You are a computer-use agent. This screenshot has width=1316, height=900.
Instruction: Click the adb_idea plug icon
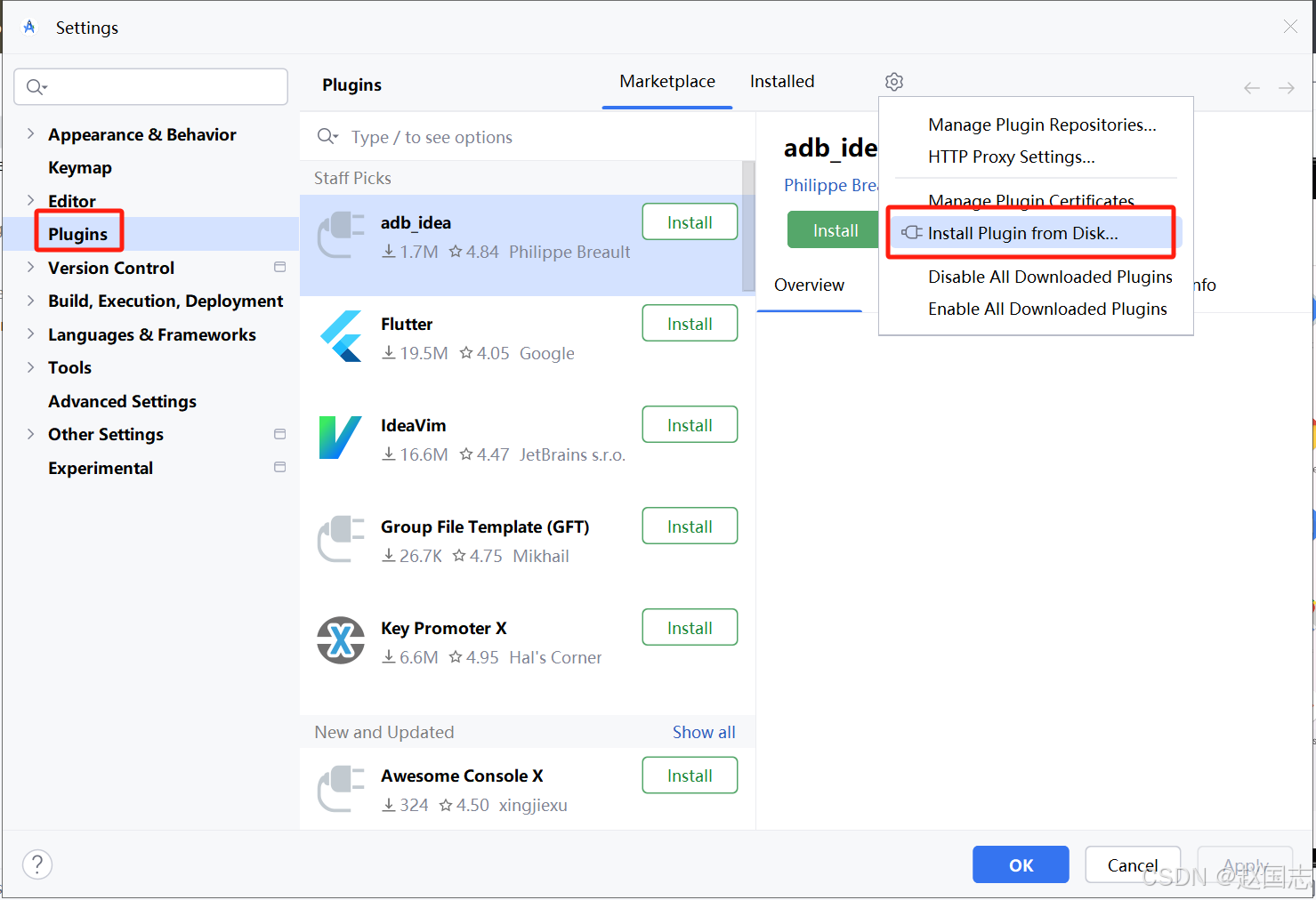pyautogui.click(x=341, y=235)
